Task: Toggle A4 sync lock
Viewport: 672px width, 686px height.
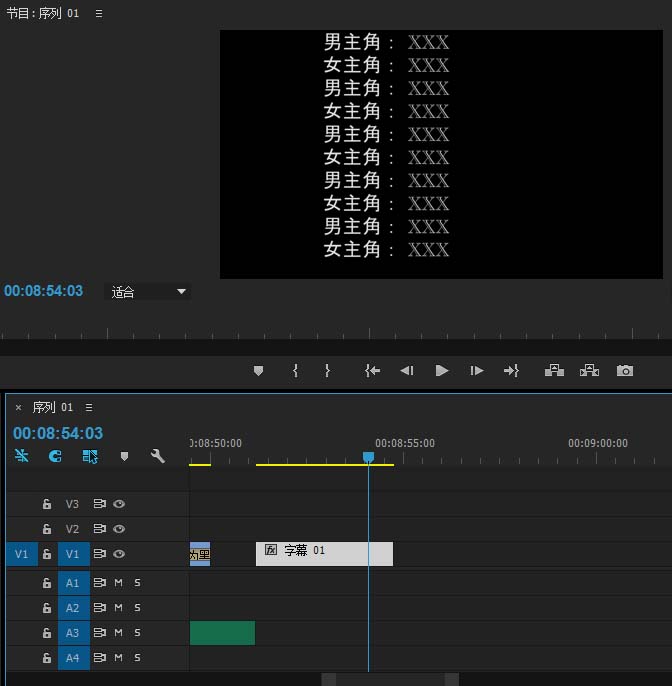Action: tap(100, 658)
